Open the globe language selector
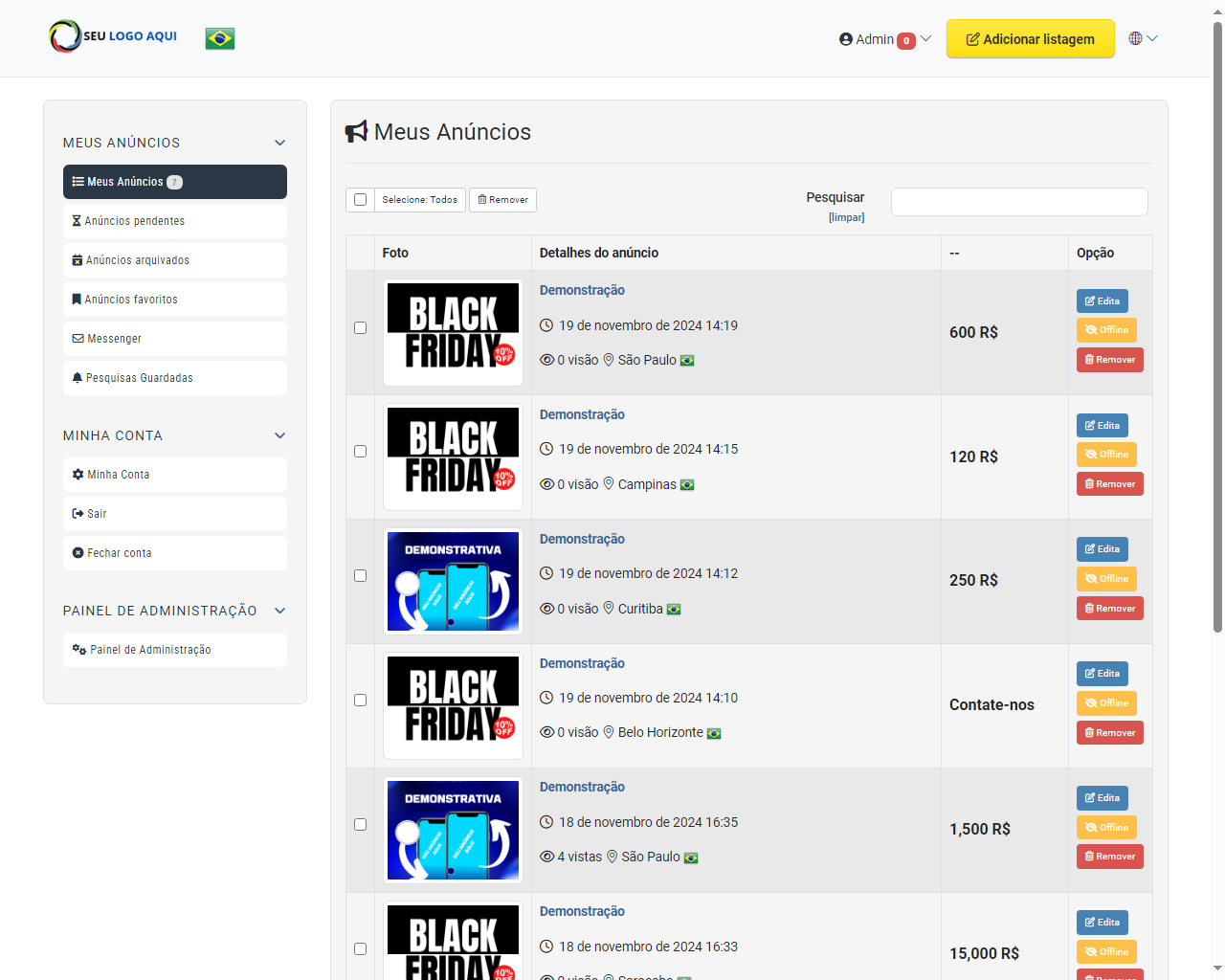The width and height of the screenshot is (1225, 980). (x=1143, y=38)
